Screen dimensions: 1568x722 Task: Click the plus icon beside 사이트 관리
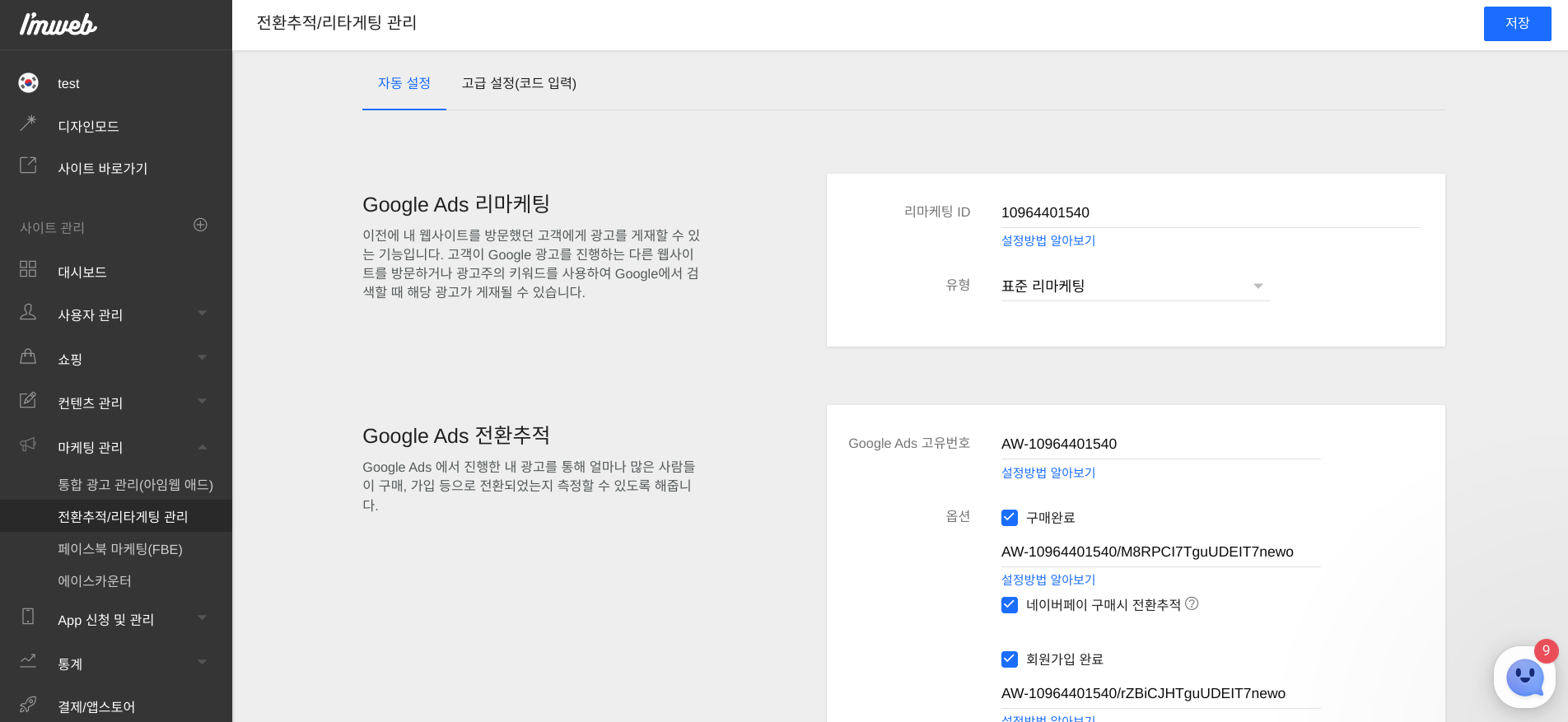tap(200, 225)
